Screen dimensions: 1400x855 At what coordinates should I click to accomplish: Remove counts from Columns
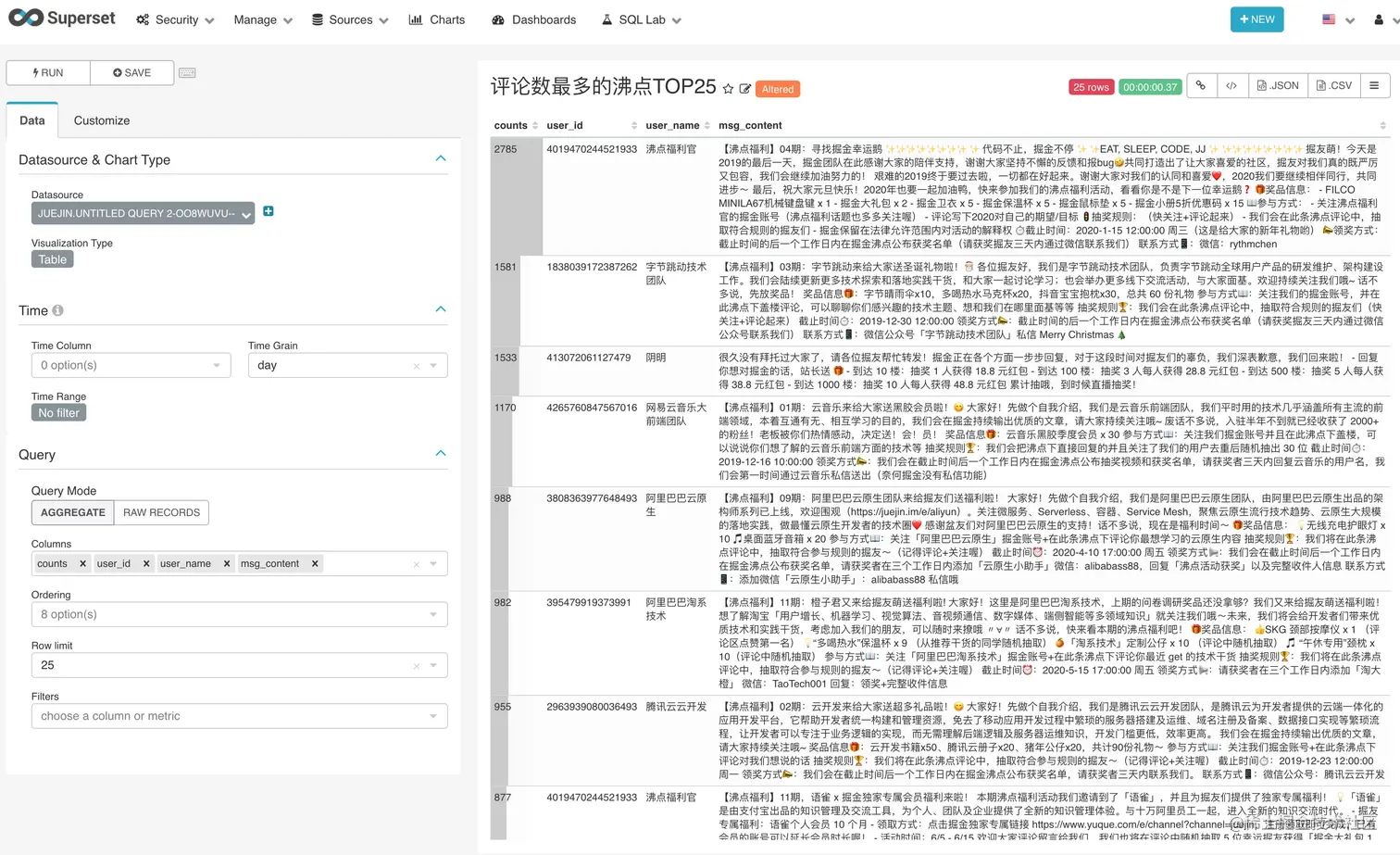(x=82, y=563)
